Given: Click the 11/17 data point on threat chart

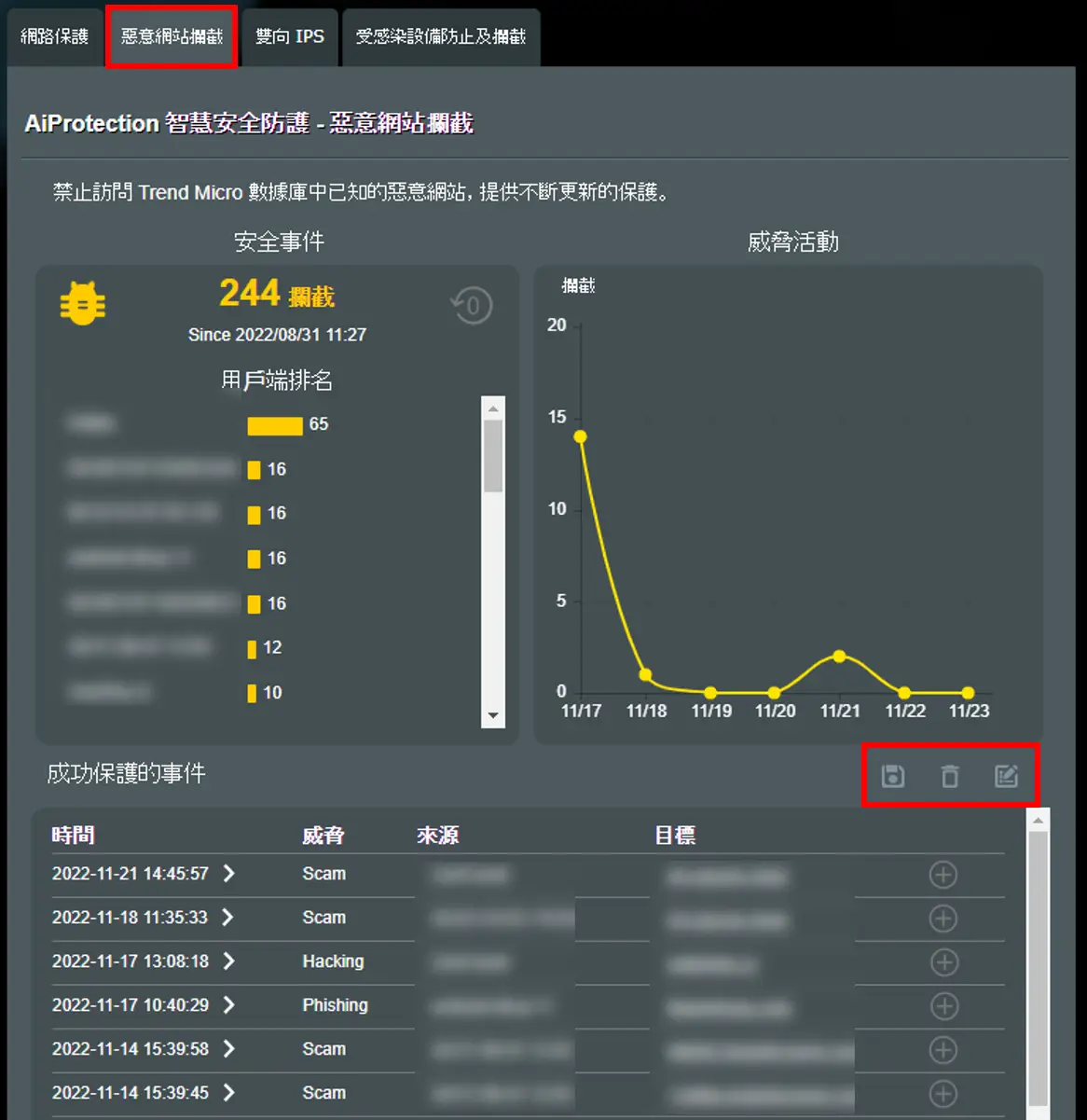Looking at the screenshot, I should [x=580, y=436].
